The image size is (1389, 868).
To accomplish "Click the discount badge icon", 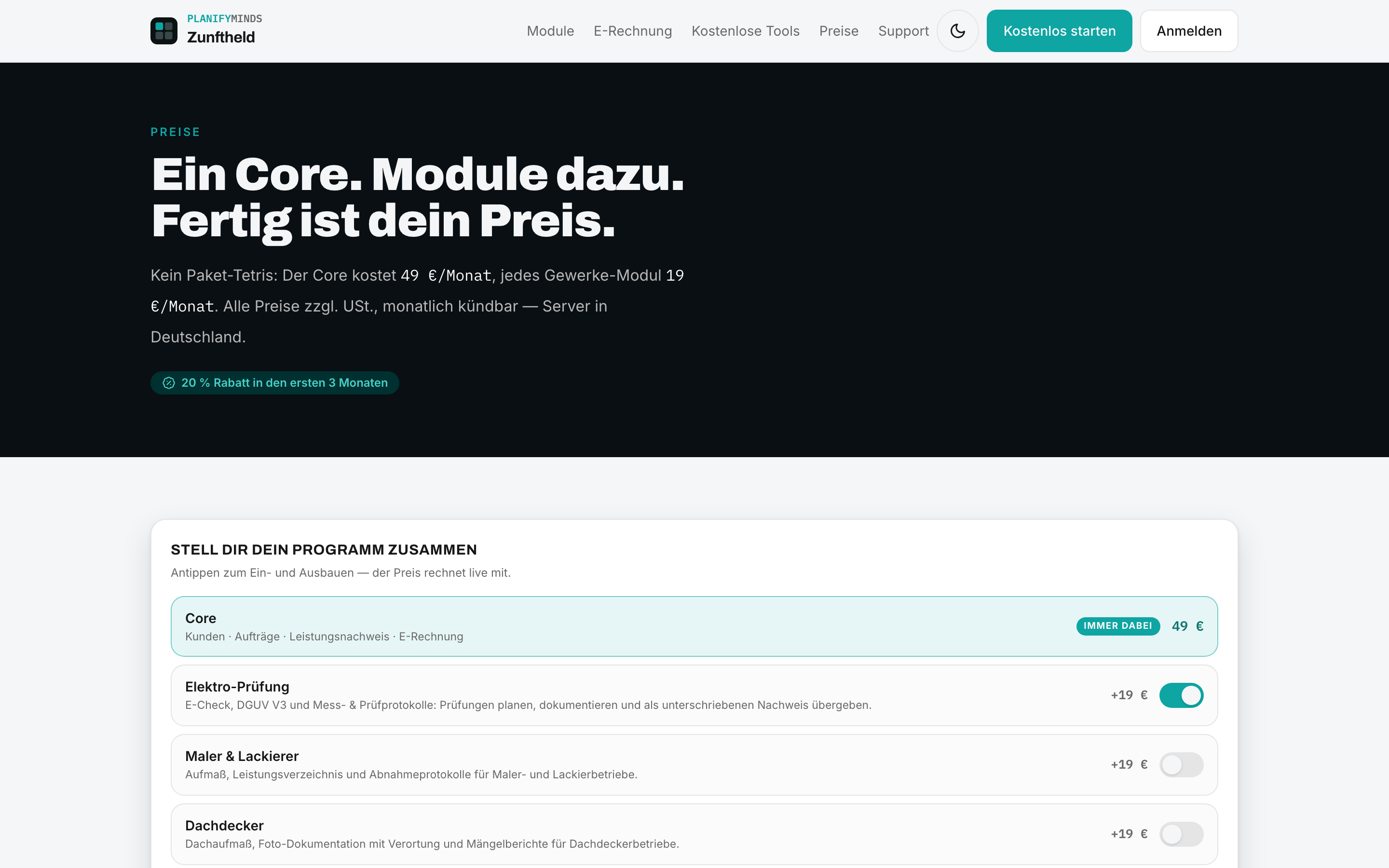I will [169, 383].
